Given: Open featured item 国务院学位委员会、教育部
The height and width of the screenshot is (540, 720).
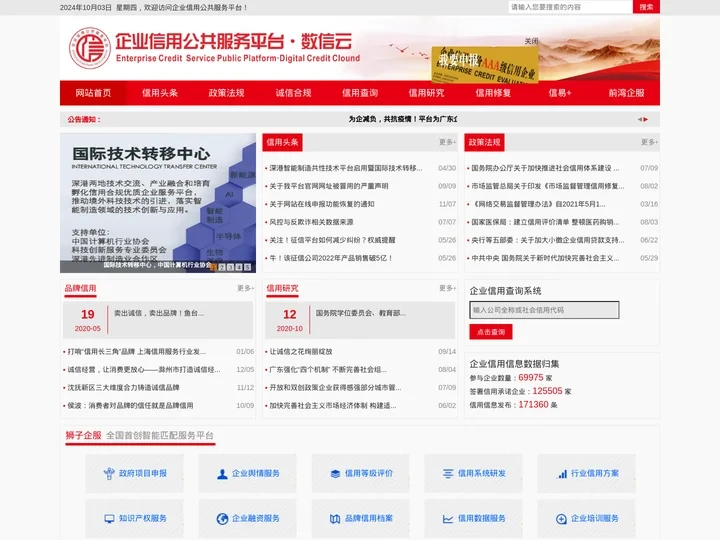Looking at the screenshot, I should point(361,313).
